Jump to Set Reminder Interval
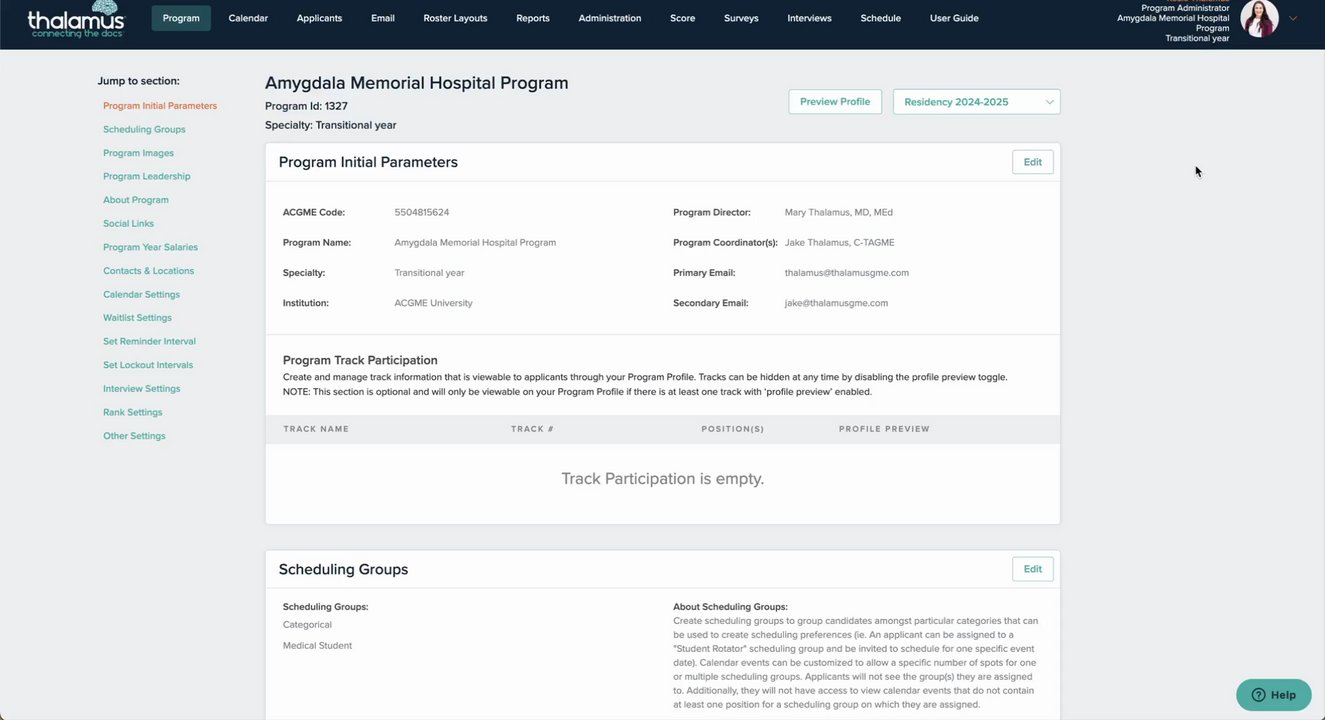This screenshot has height=720, width=1325. point(149,342)
